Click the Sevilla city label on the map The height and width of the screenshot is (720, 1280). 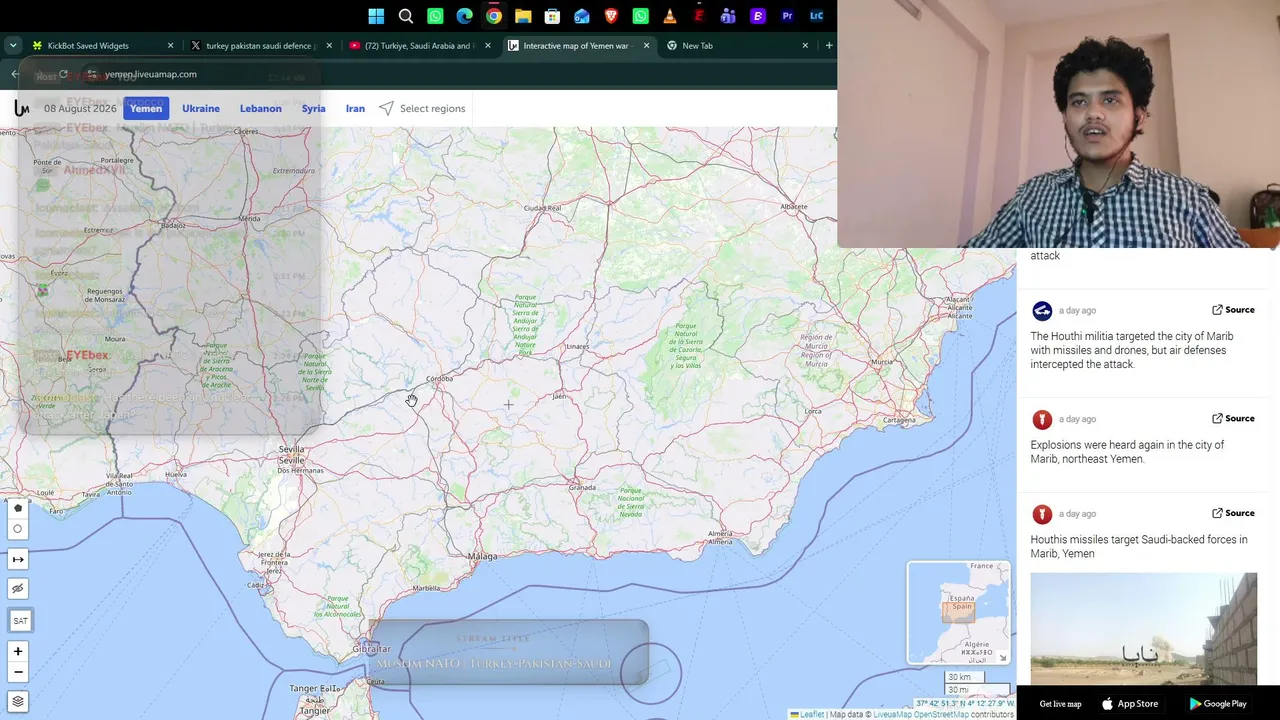click(x=292, y=449)
